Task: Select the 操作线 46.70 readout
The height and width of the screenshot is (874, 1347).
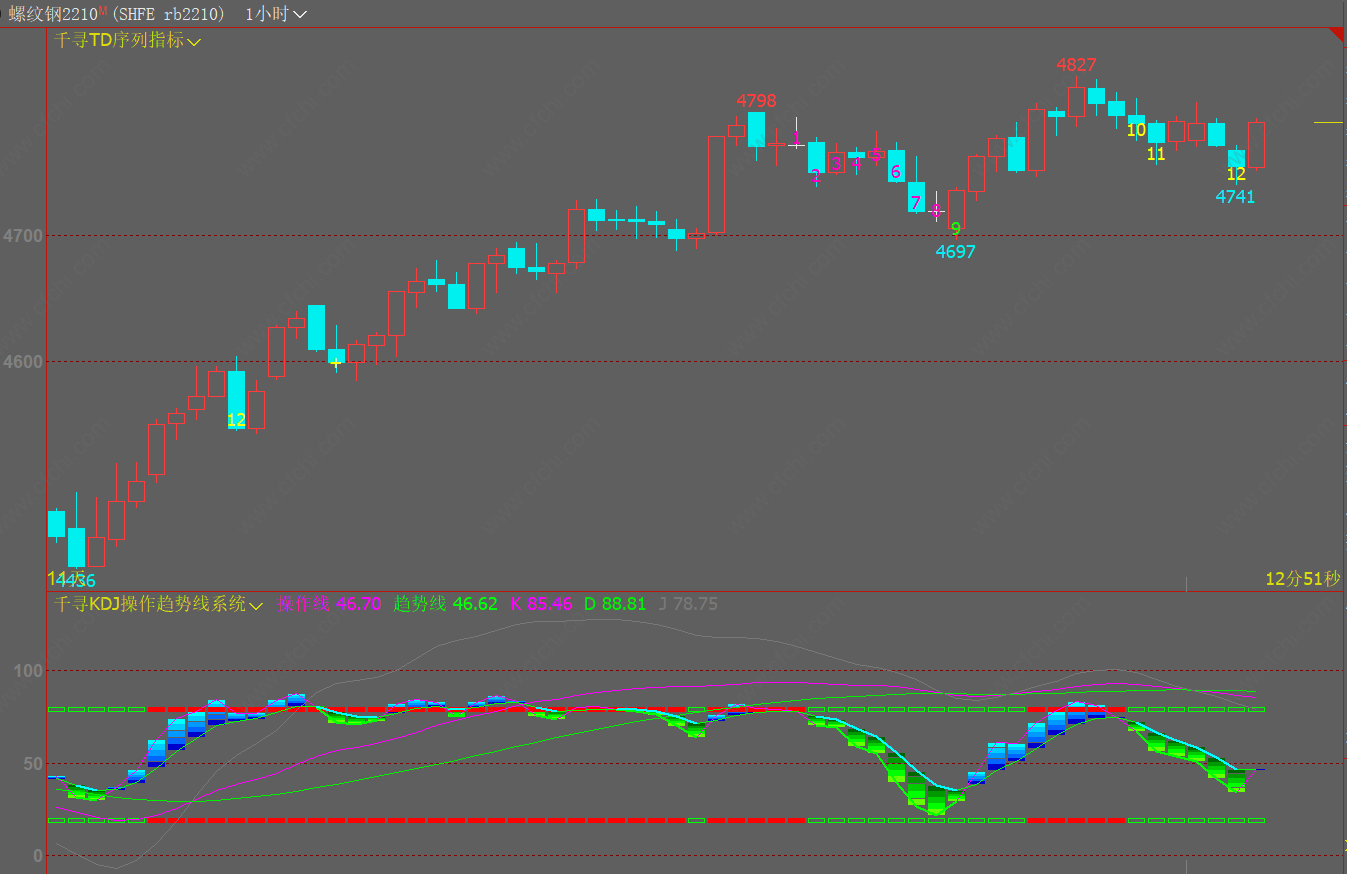Action: pos(329,604)
